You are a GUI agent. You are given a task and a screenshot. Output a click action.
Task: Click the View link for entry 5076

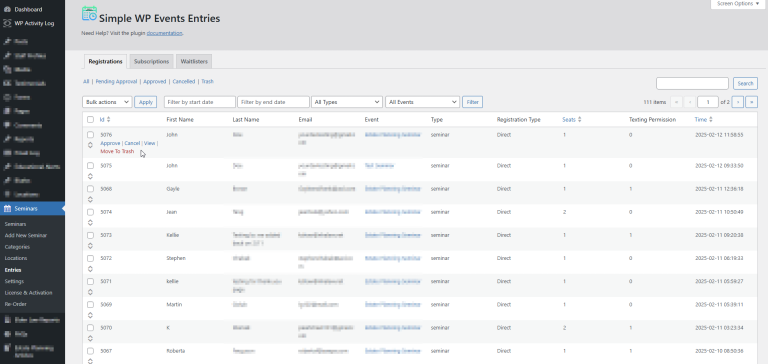pos(149,143)
